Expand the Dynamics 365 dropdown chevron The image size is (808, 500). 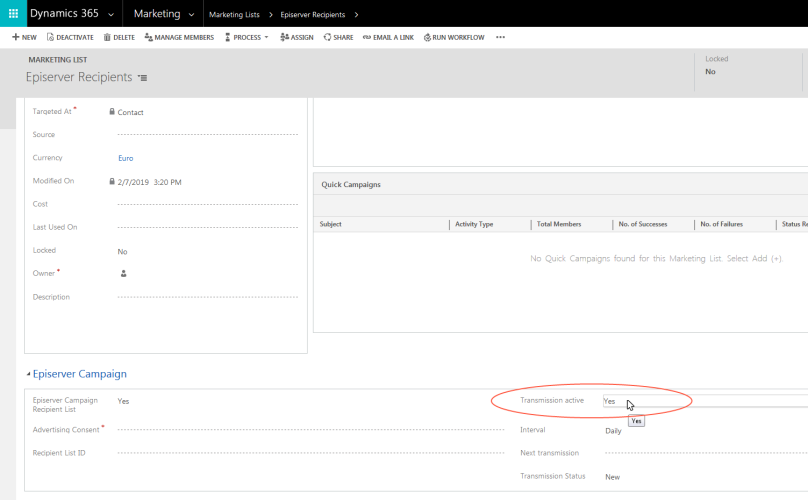click(111, 14)
